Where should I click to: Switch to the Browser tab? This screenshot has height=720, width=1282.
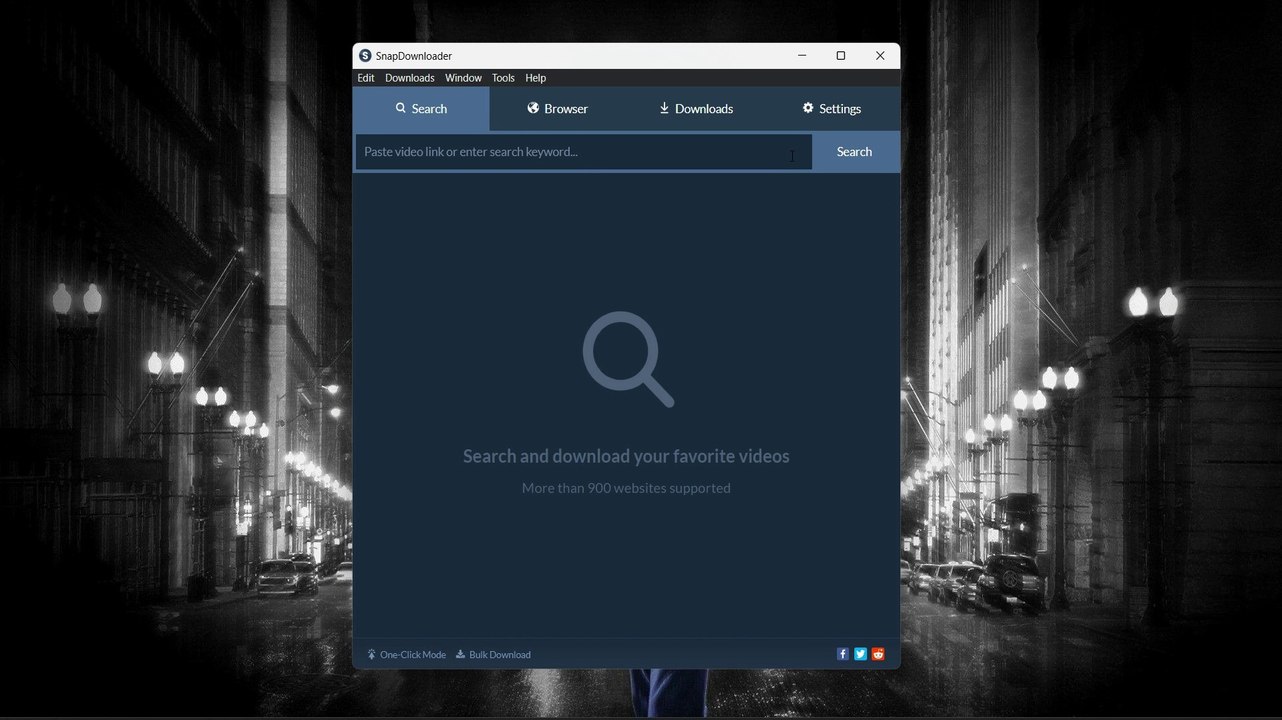coord(558,109)
